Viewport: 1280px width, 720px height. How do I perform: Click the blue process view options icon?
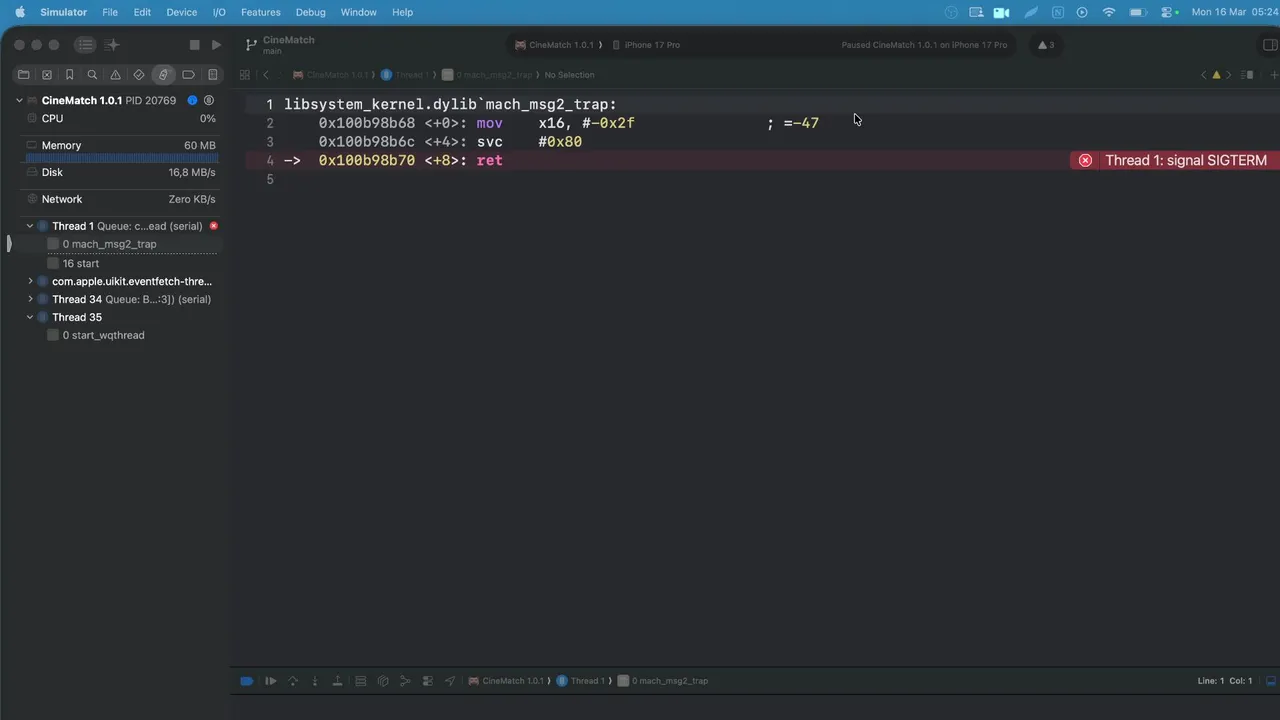pos(192,101)
